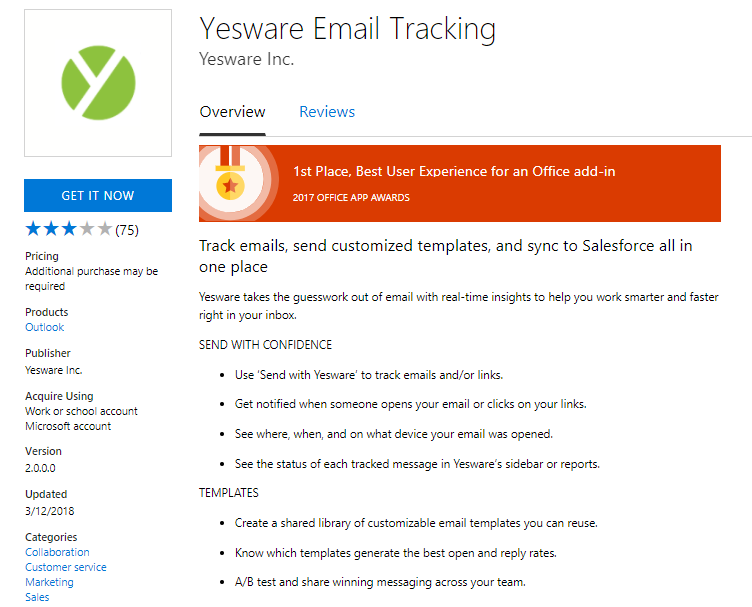Open the Collaboration category link
Viewport: 752px width, 607px height.
click(x=57, y=552)
